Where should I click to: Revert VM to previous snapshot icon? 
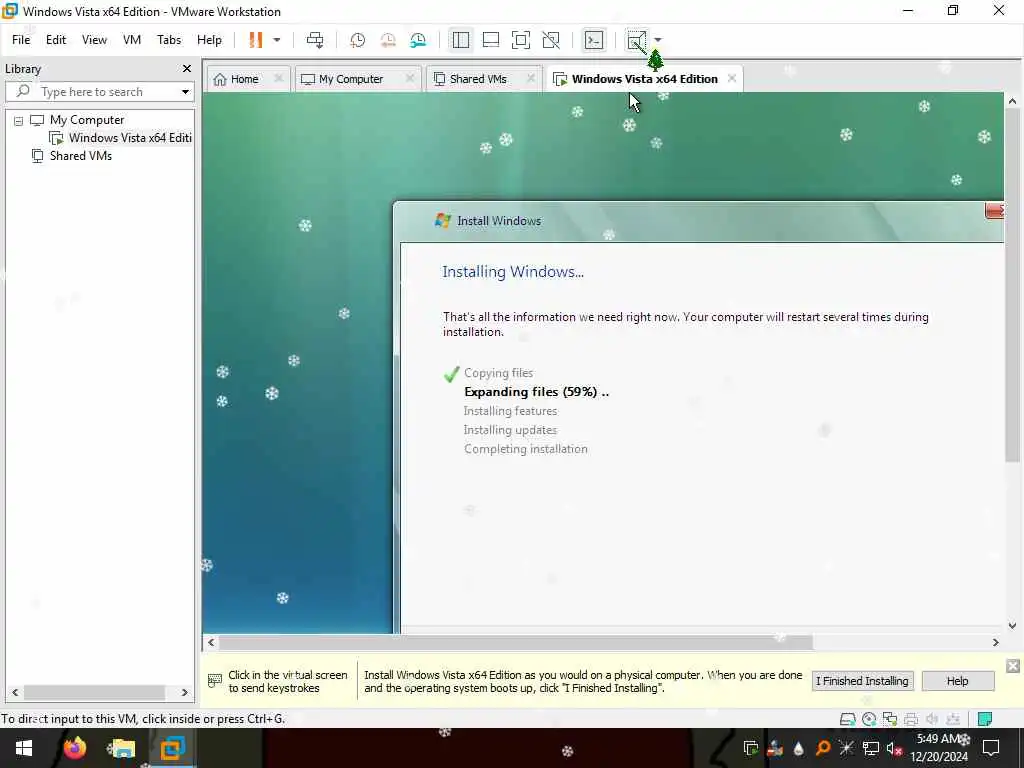click(x=388, y=40)
